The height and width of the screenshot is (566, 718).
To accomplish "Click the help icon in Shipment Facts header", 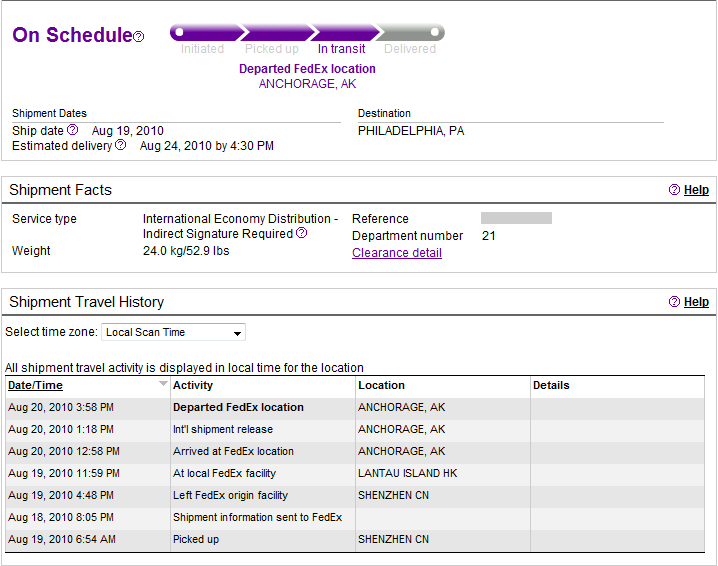I will 674,190.
